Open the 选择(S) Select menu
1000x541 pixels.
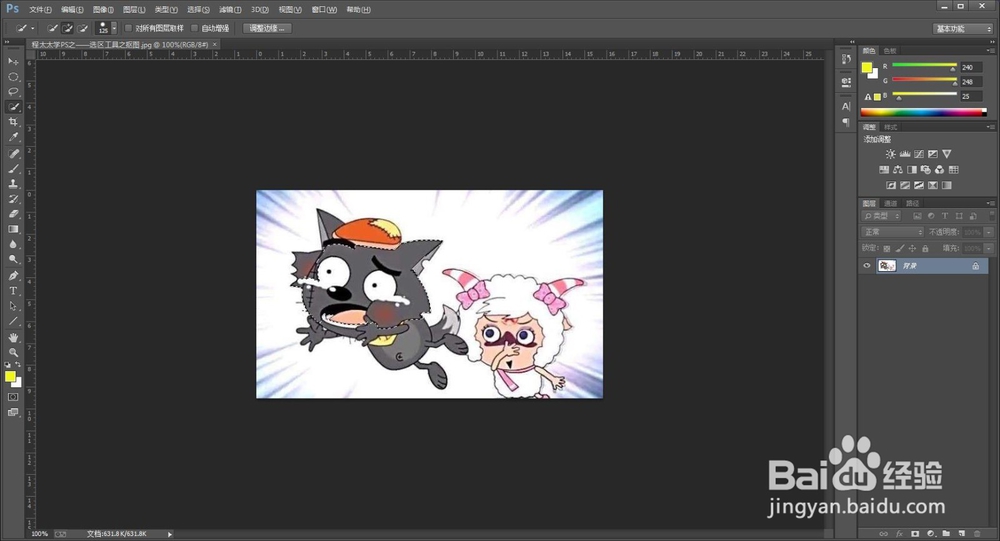coord(198,10)
